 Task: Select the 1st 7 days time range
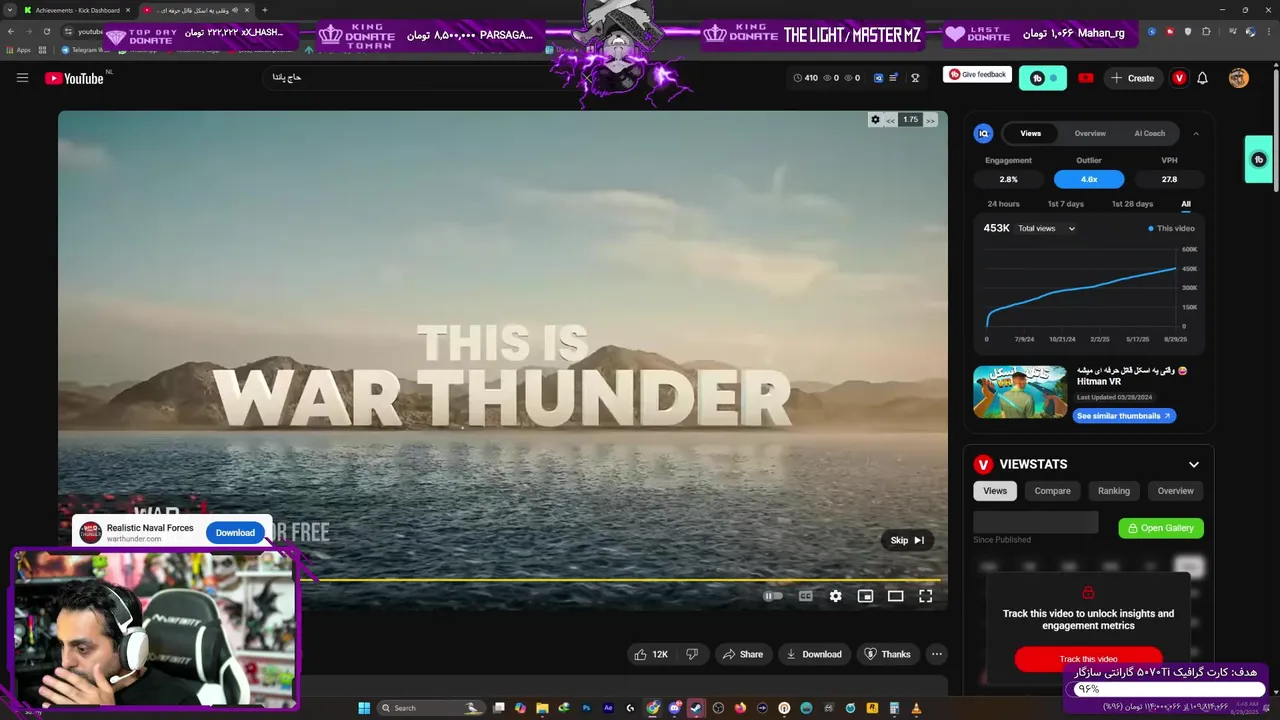tap(1065, 204)
